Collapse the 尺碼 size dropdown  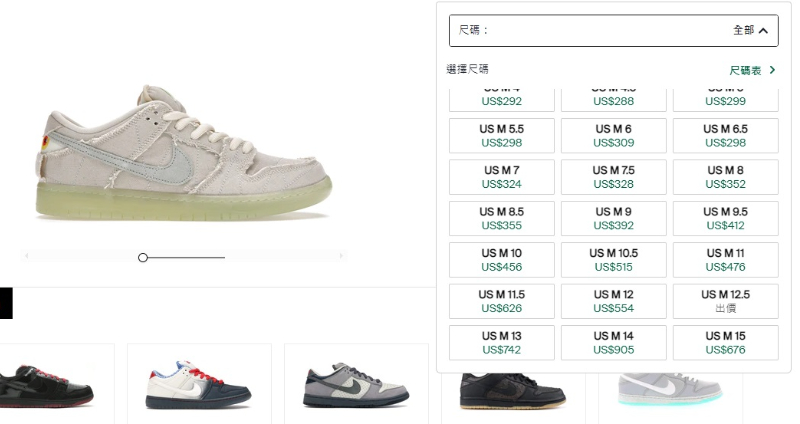point(613,31)
